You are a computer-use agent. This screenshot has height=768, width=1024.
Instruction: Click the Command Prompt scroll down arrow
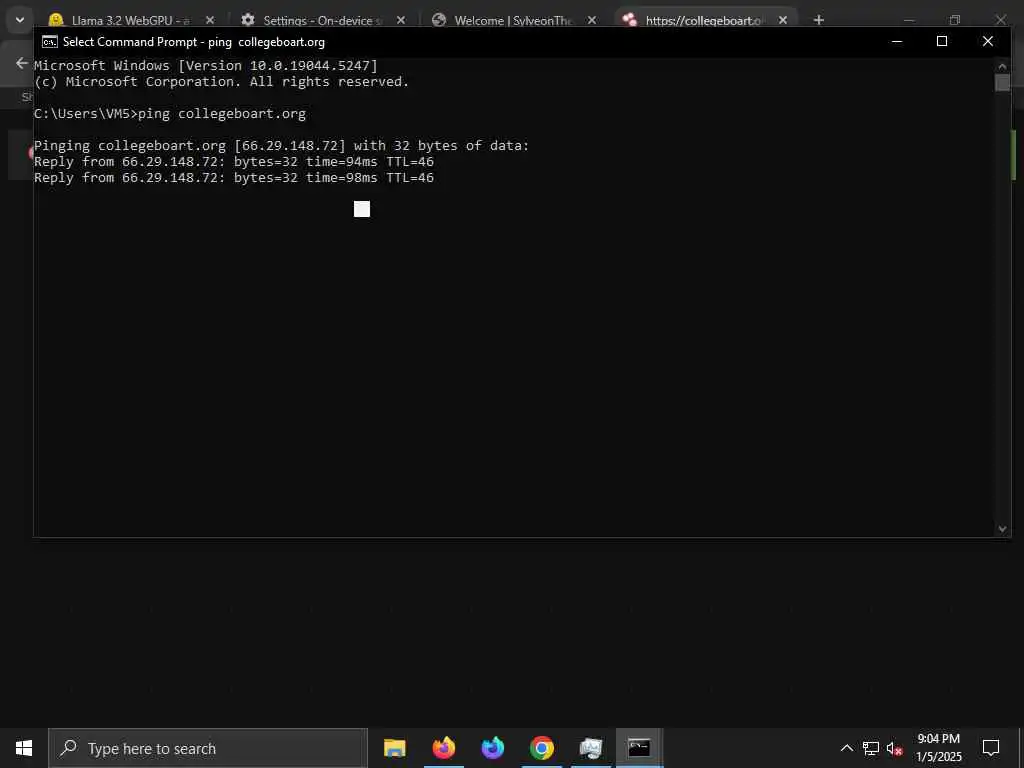(1002, 529)
